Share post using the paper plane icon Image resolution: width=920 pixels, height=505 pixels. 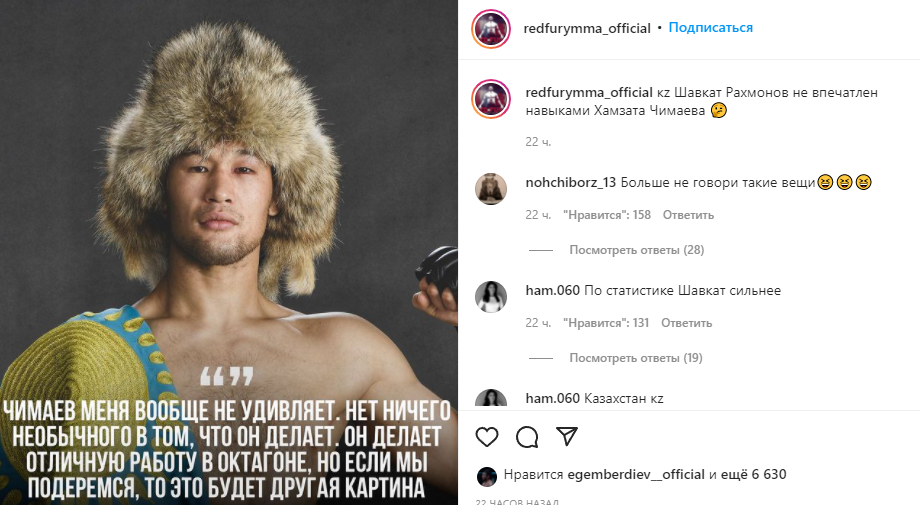pos(566,437)
